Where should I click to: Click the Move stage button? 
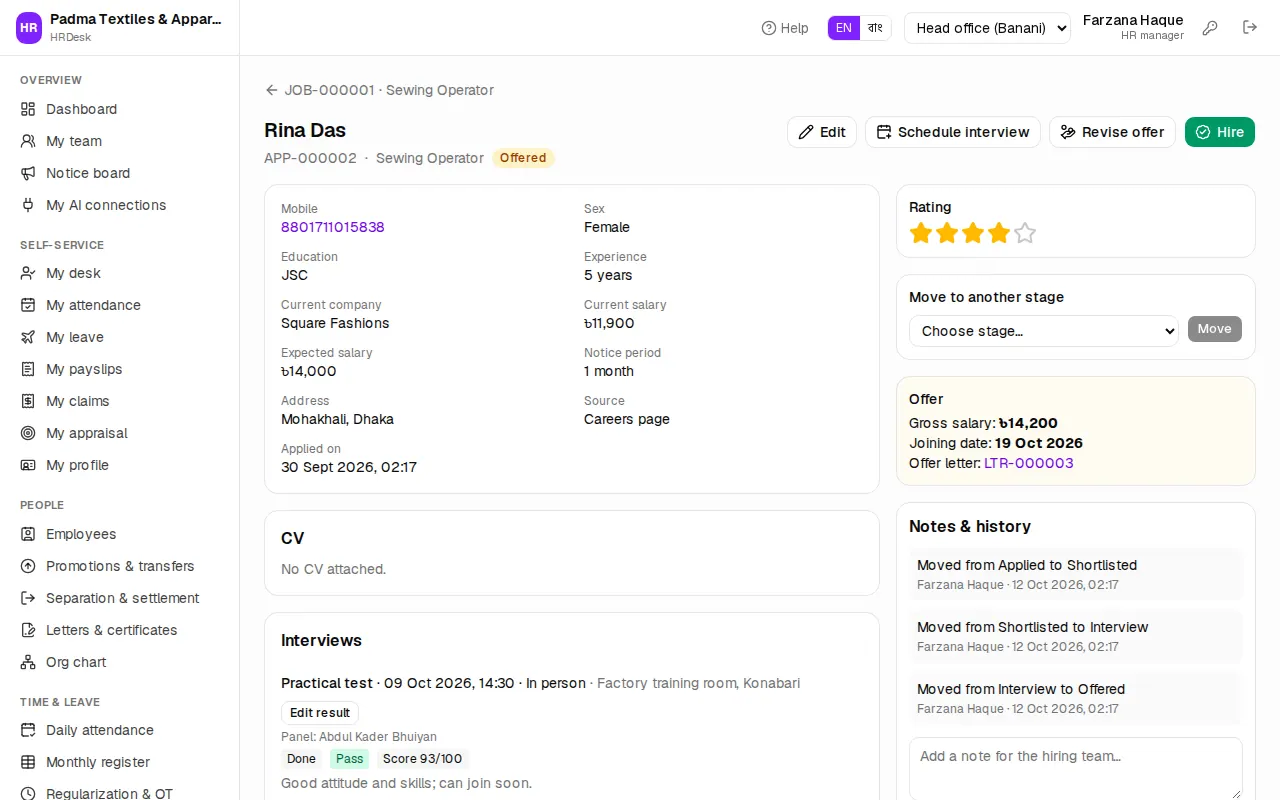(1215, 329)
